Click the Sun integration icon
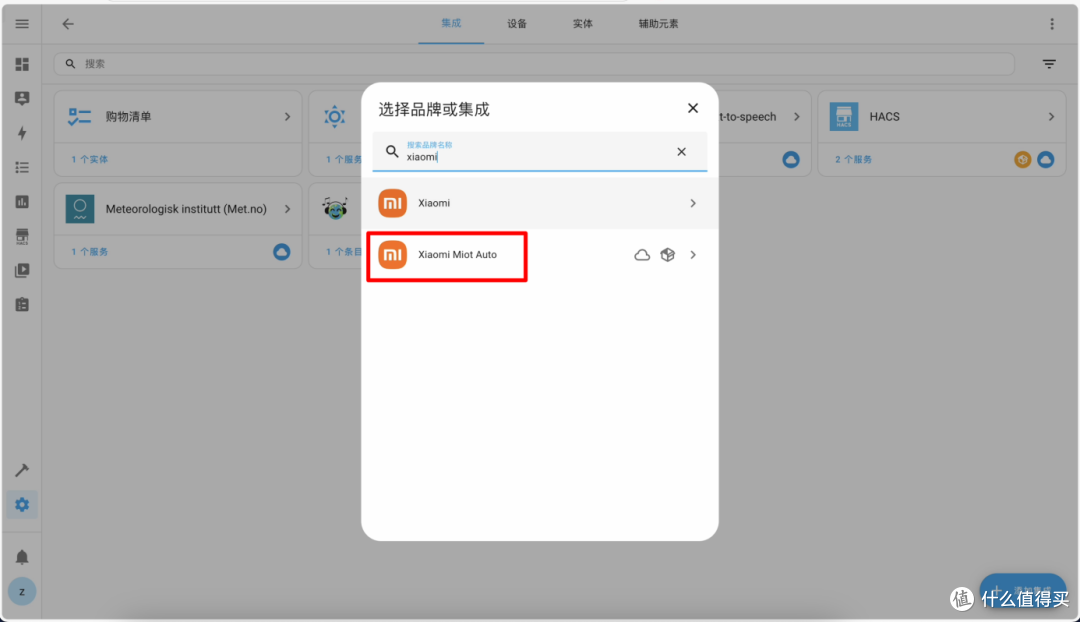1080x622 pixels. tap(335, 116)
